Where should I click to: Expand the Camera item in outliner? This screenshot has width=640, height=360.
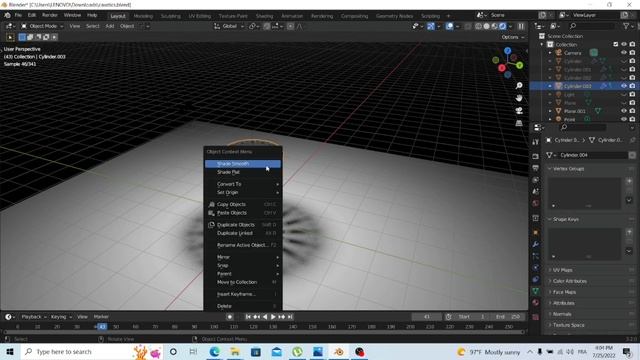point(550,53)
